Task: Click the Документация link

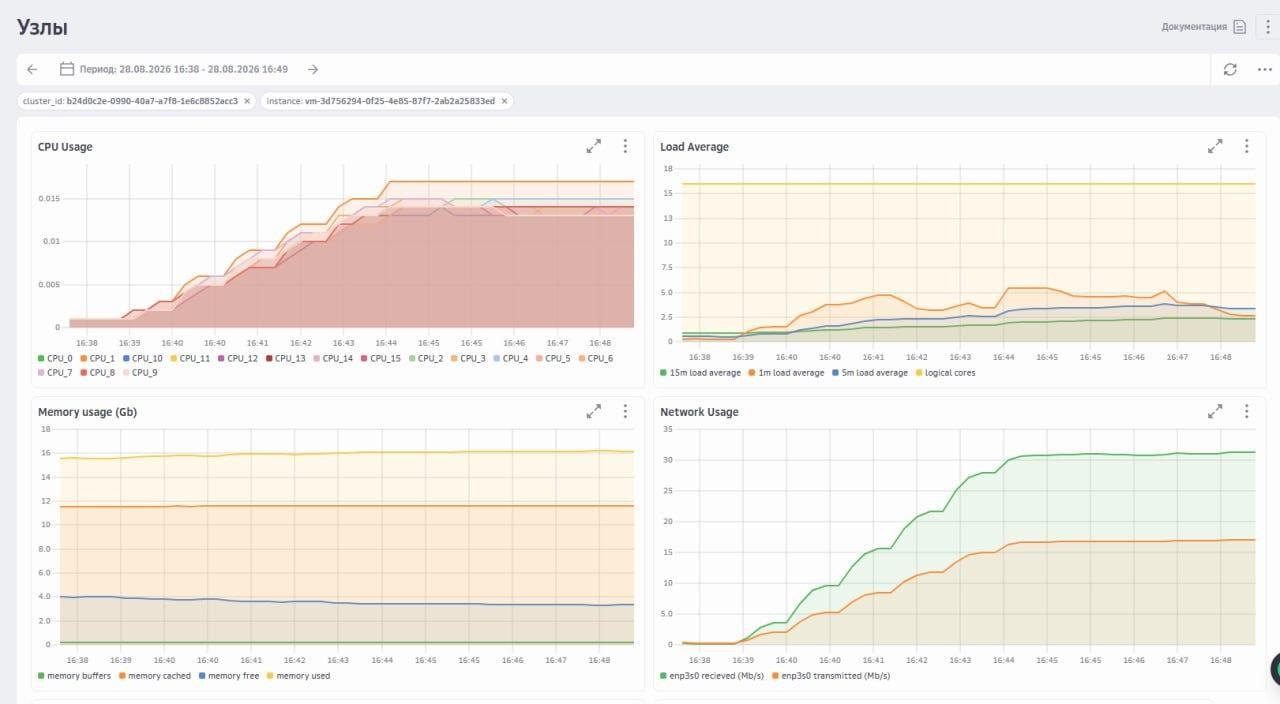Action: pos(1194,27)
